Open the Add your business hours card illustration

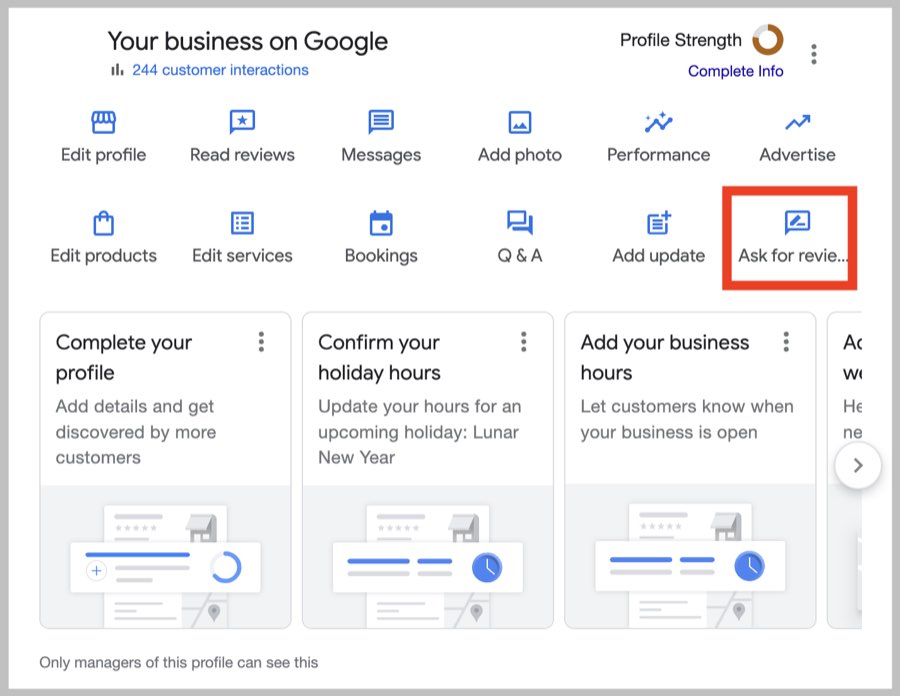690,557
